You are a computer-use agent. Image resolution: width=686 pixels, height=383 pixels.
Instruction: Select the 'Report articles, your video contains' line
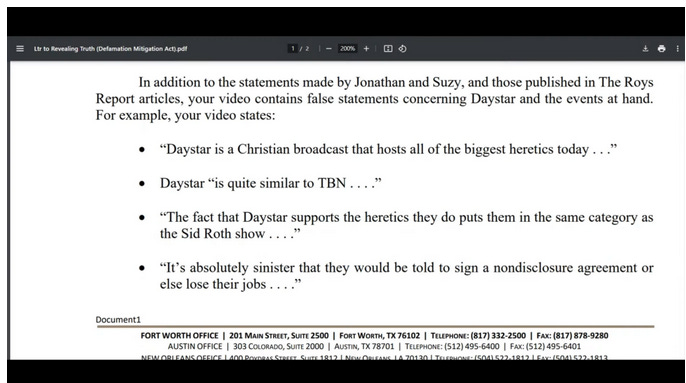(374, 99)
